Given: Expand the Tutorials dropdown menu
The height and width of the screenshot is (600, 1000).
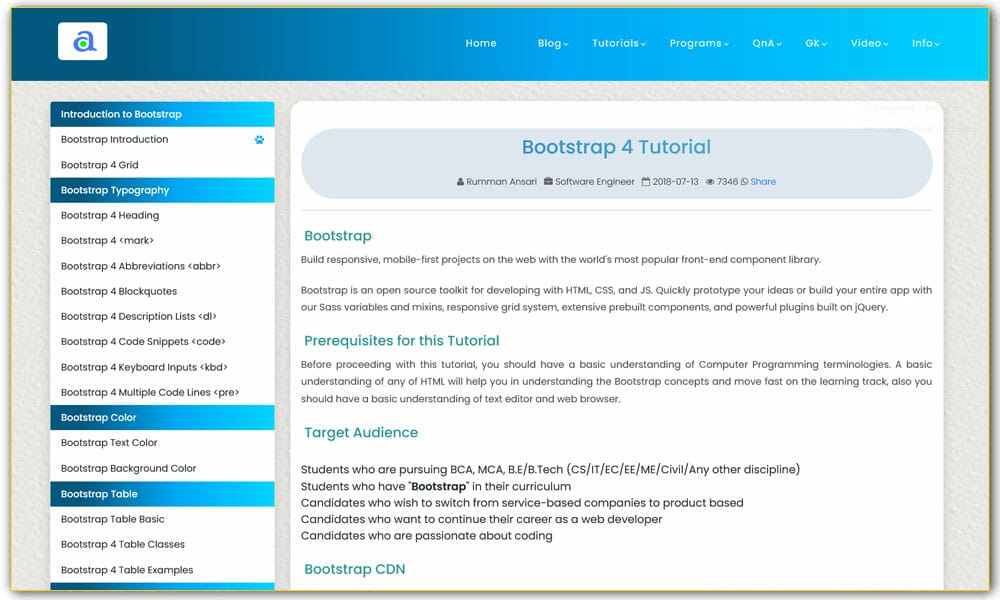Looking at the screenshot, I should coord(619,43).
